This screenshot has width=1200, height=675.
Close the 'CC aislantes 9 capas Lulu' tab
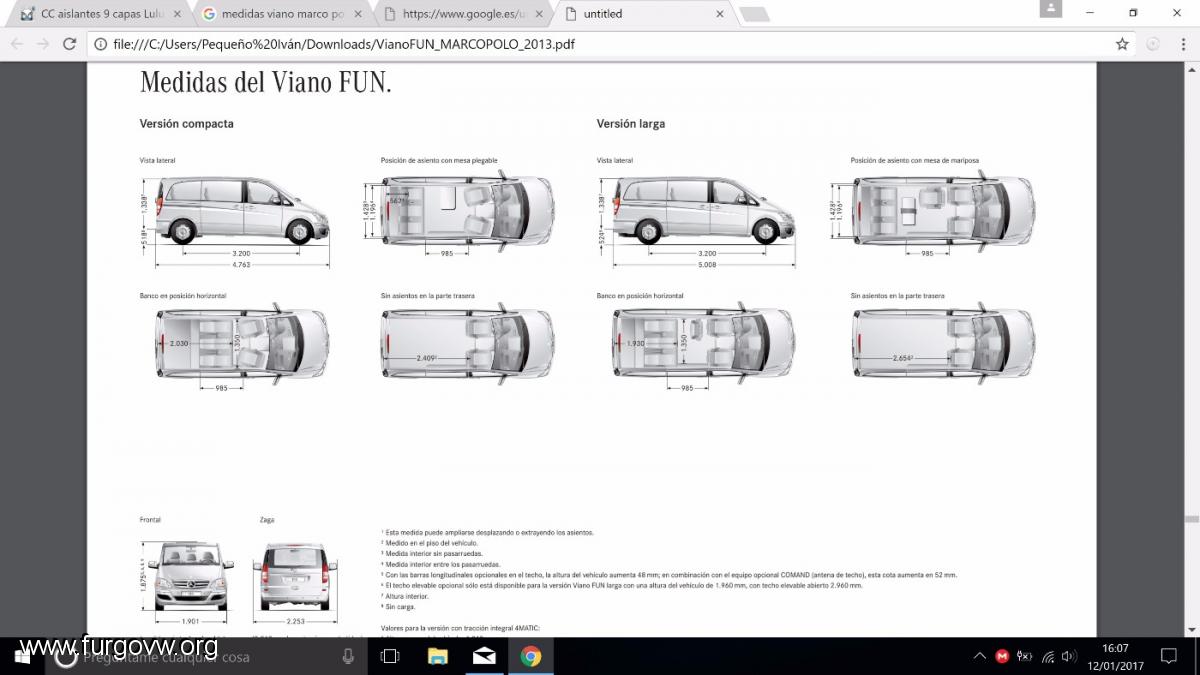pos(177,14)
